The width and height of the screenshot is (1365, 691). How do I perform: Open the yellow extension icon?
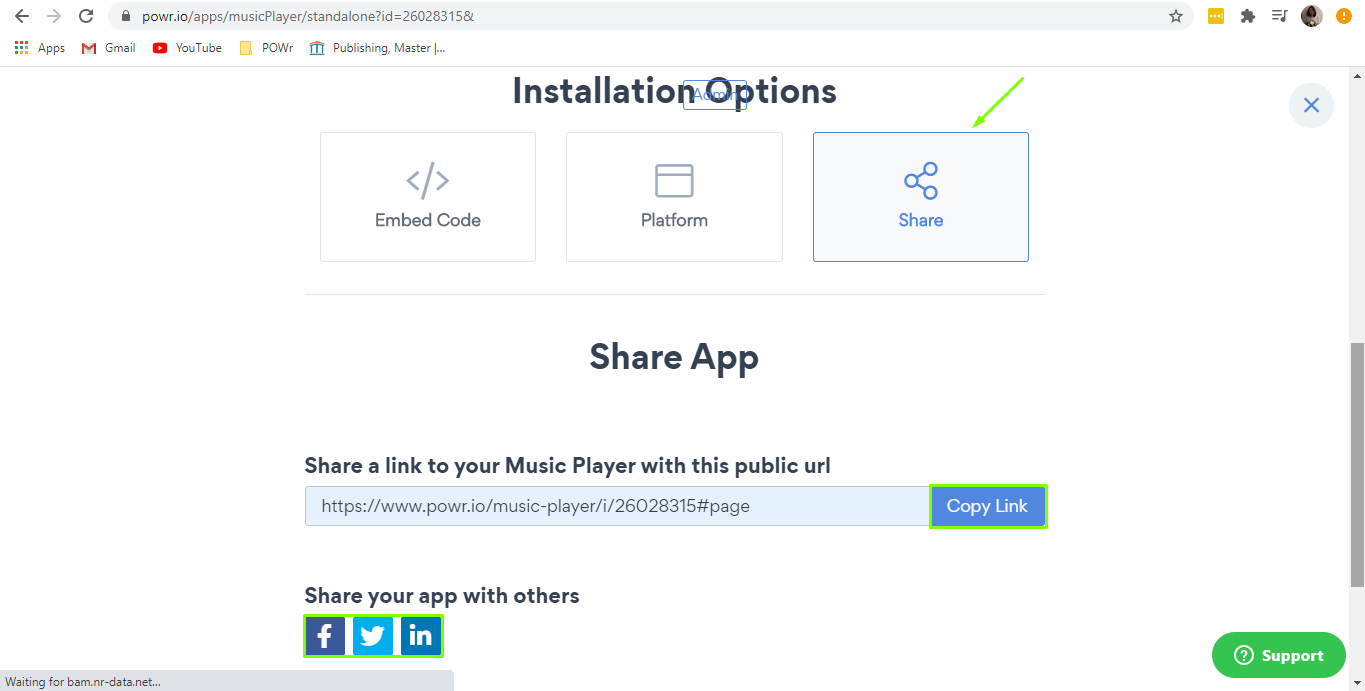pyautogui.click(x=1216, y=16)
